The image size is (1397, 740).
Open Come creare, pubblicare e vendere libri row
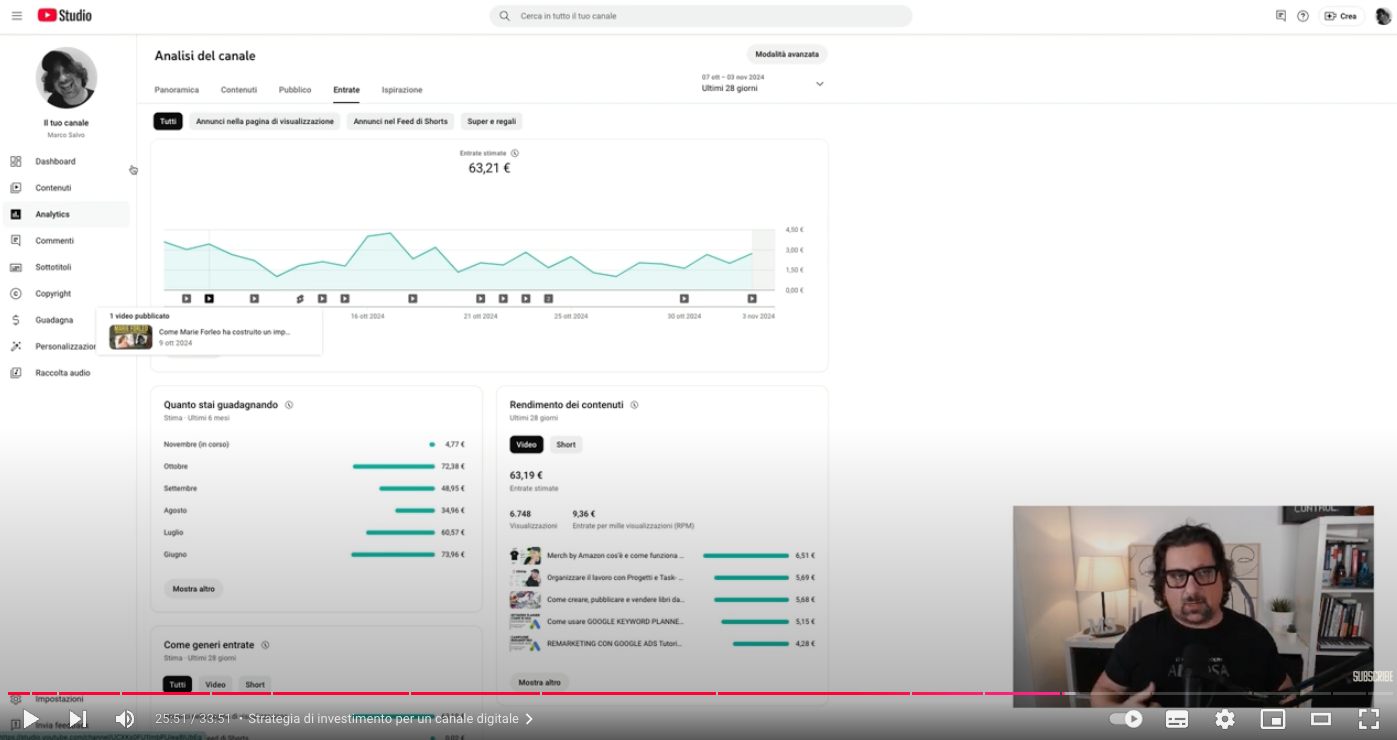(662, 599)
